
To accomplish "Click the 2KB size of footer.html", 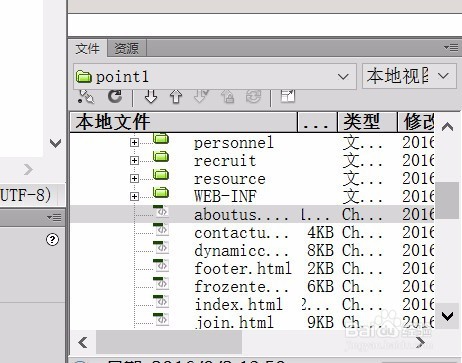I will (320, 269).
